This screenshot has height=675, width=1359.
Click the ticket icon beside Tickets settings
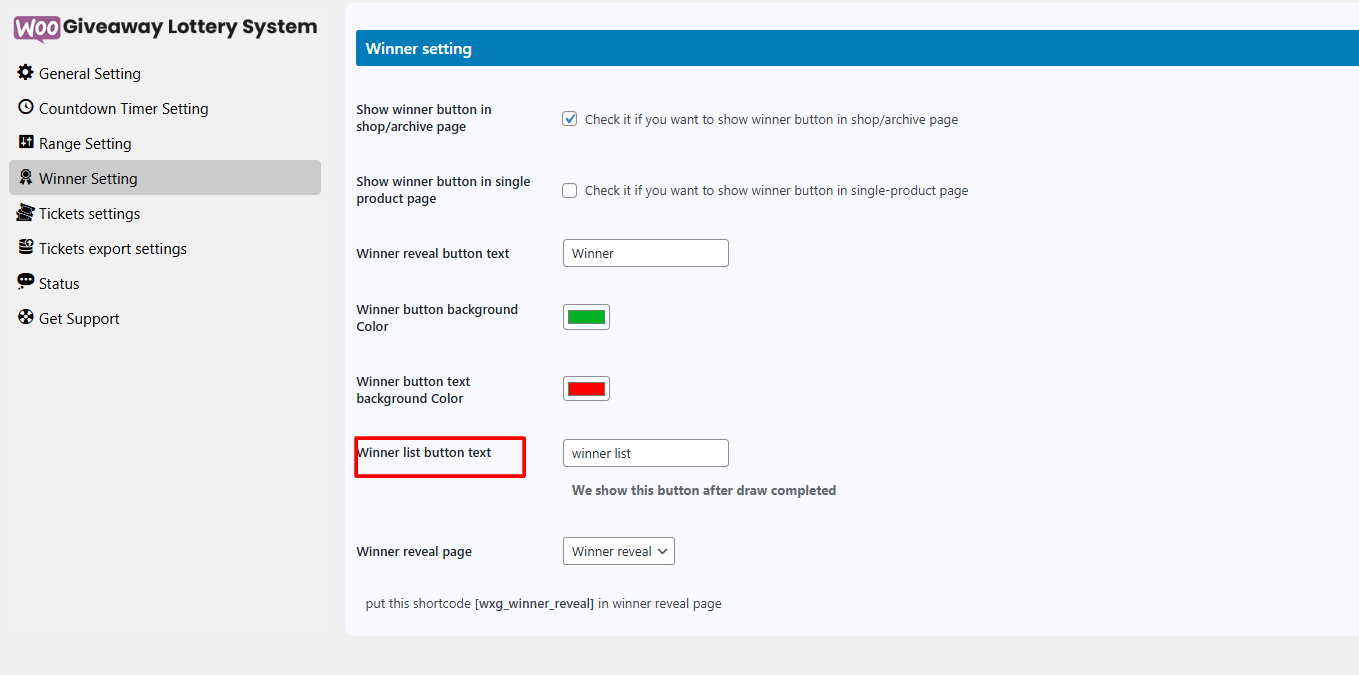(x=26, y=213)
